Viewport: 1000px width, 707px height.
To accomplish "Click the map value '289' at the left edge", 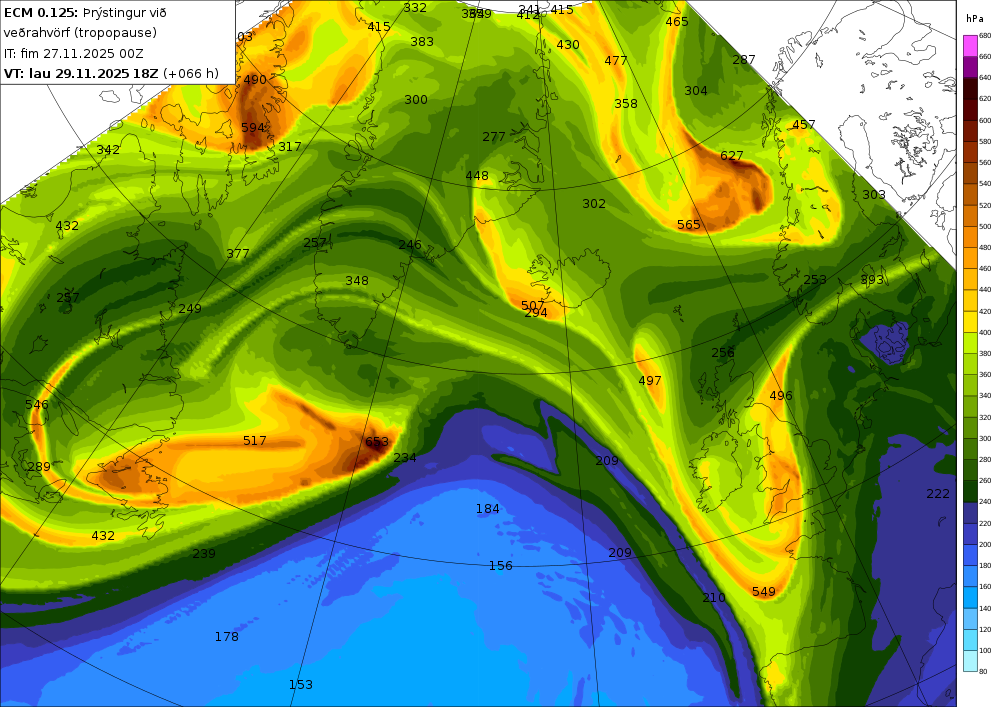I will pos(39,467).
